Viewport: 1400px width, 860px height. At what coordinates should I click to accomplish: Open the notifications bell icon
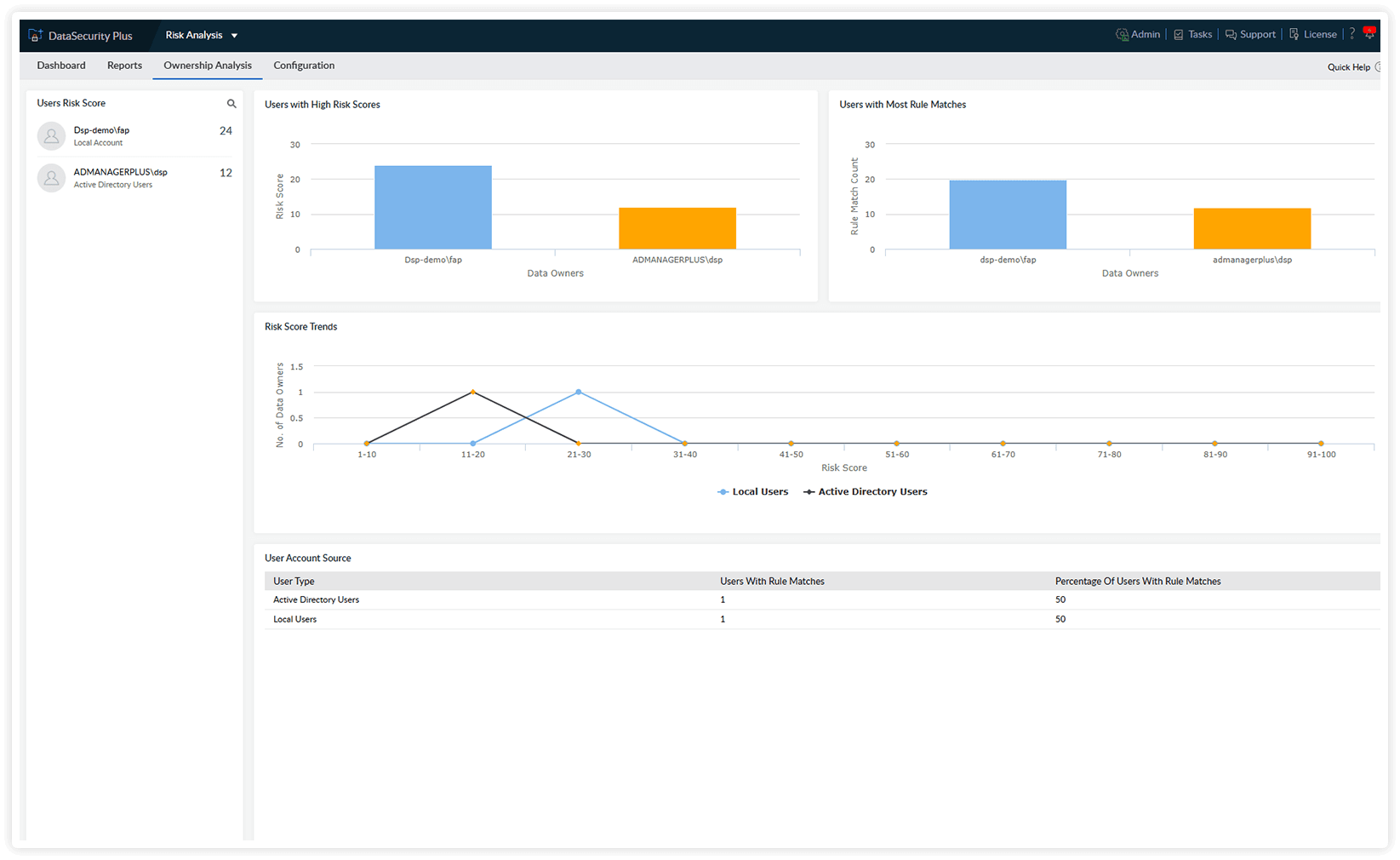tap(1369, 33)
